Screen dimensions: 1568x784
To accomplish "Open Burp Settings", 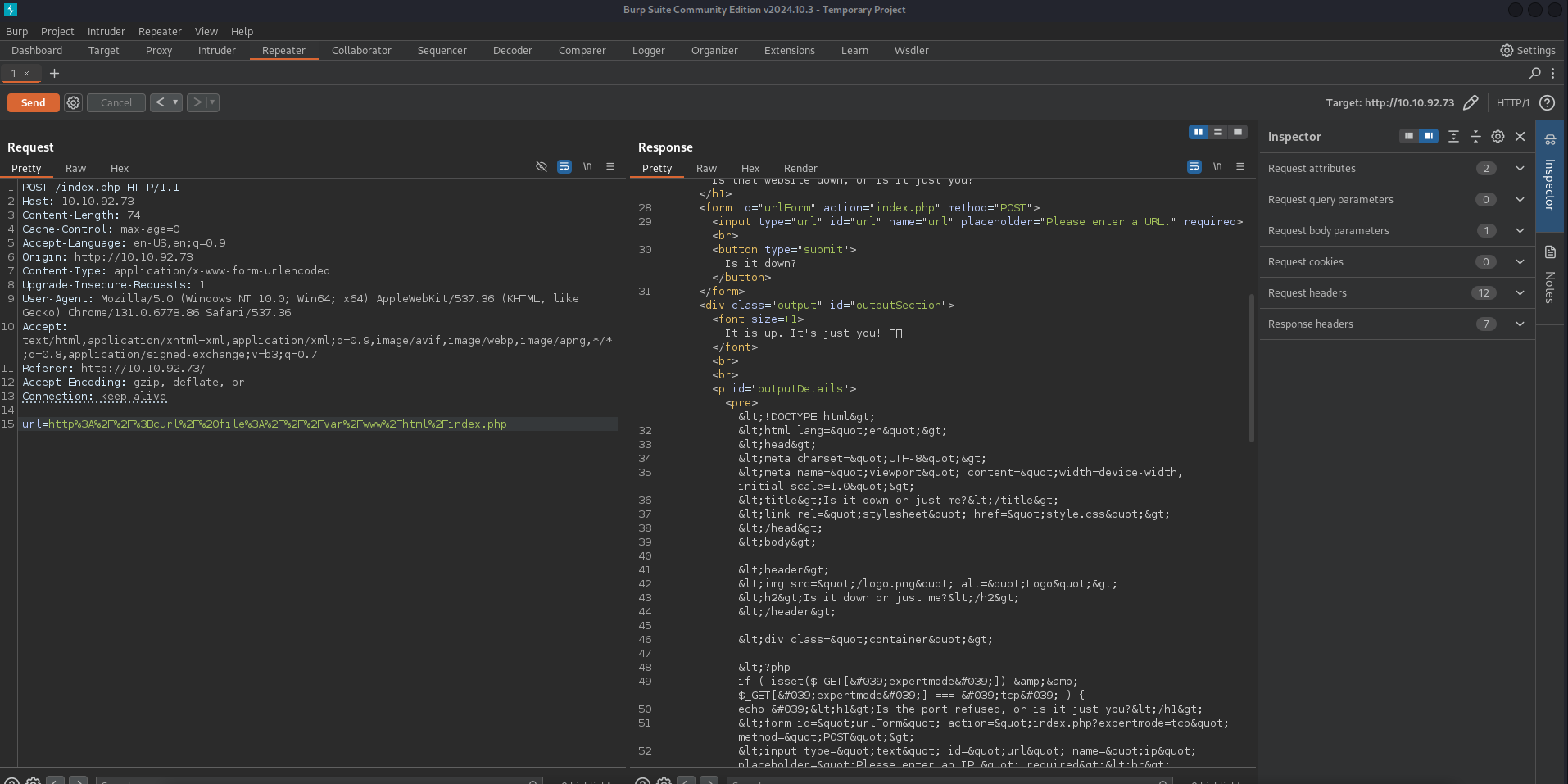I will [1527, 50].
